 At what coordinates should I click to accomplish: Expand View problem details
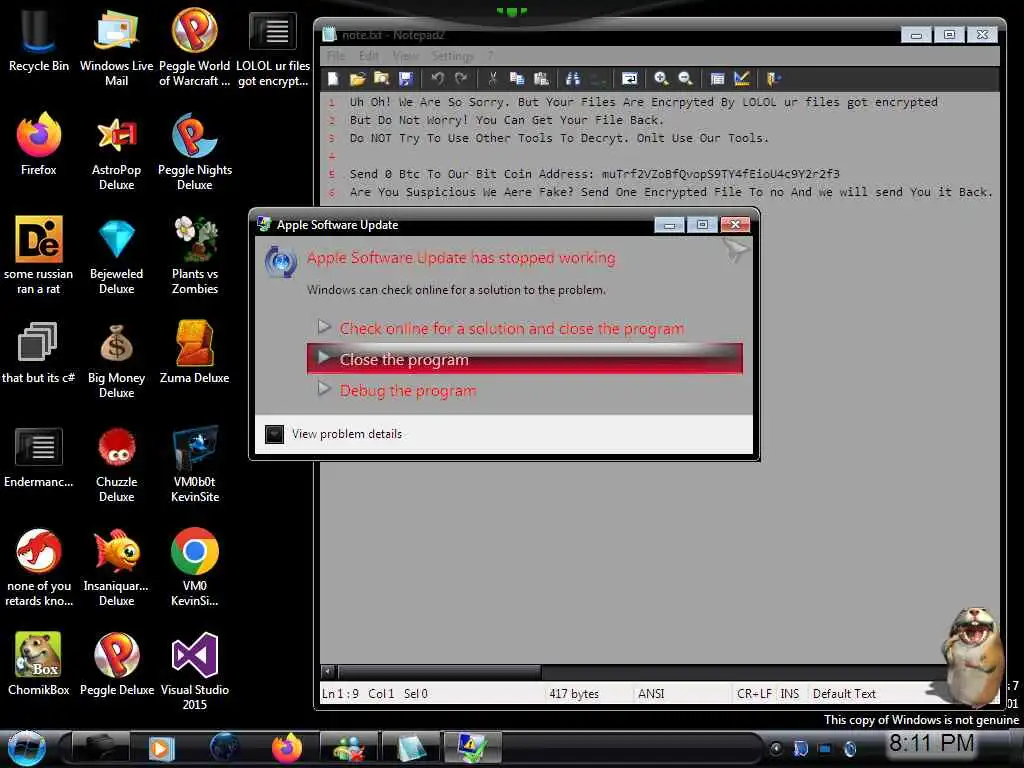334,434
